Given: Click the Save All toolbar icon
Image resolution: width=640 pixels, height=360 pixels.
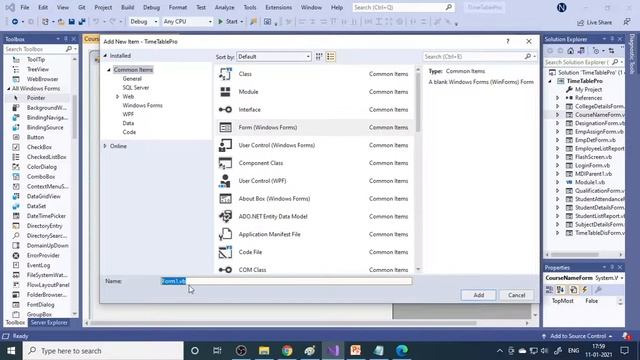Looking at the screenshot, I should pyautogui.click(x=82, y=22).
